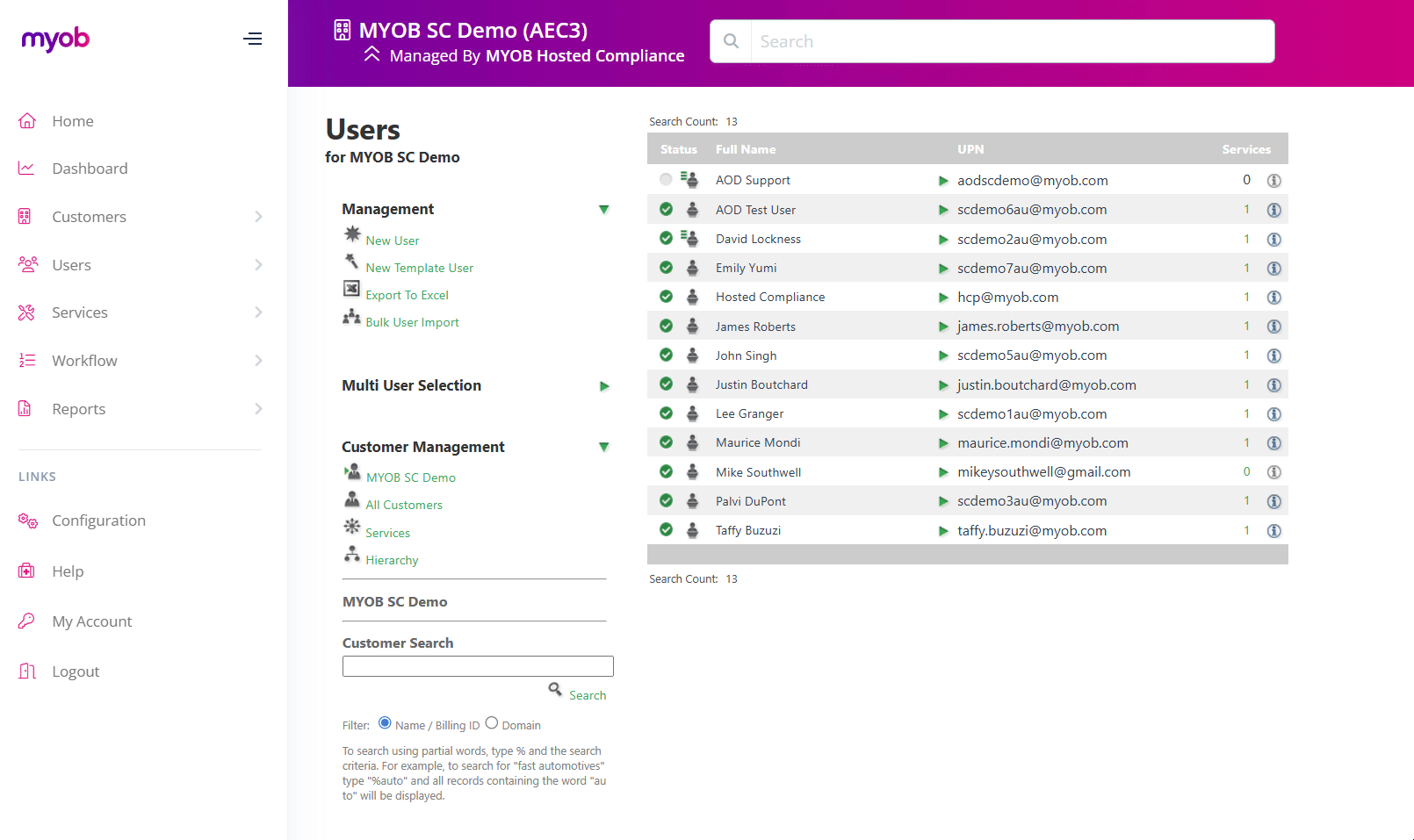Viewport: 1414px width, 840px height.
Task: Expand the Reports sidebar menu chevron
Action: click(258, 408)
